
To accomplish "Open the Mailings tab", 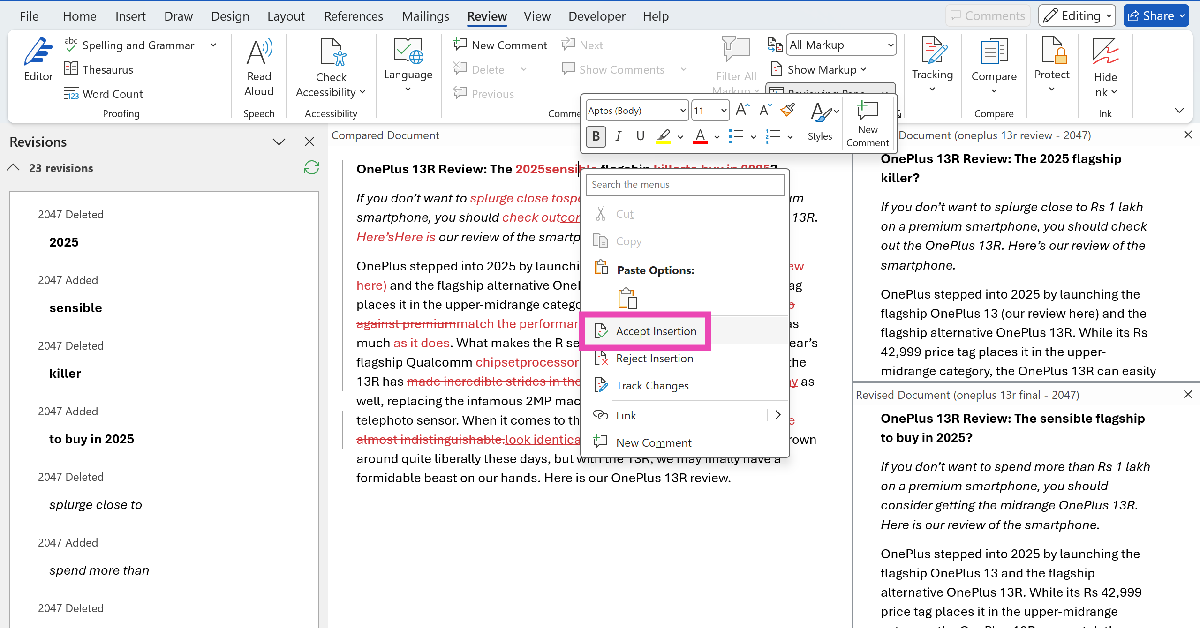I will 426,16.
